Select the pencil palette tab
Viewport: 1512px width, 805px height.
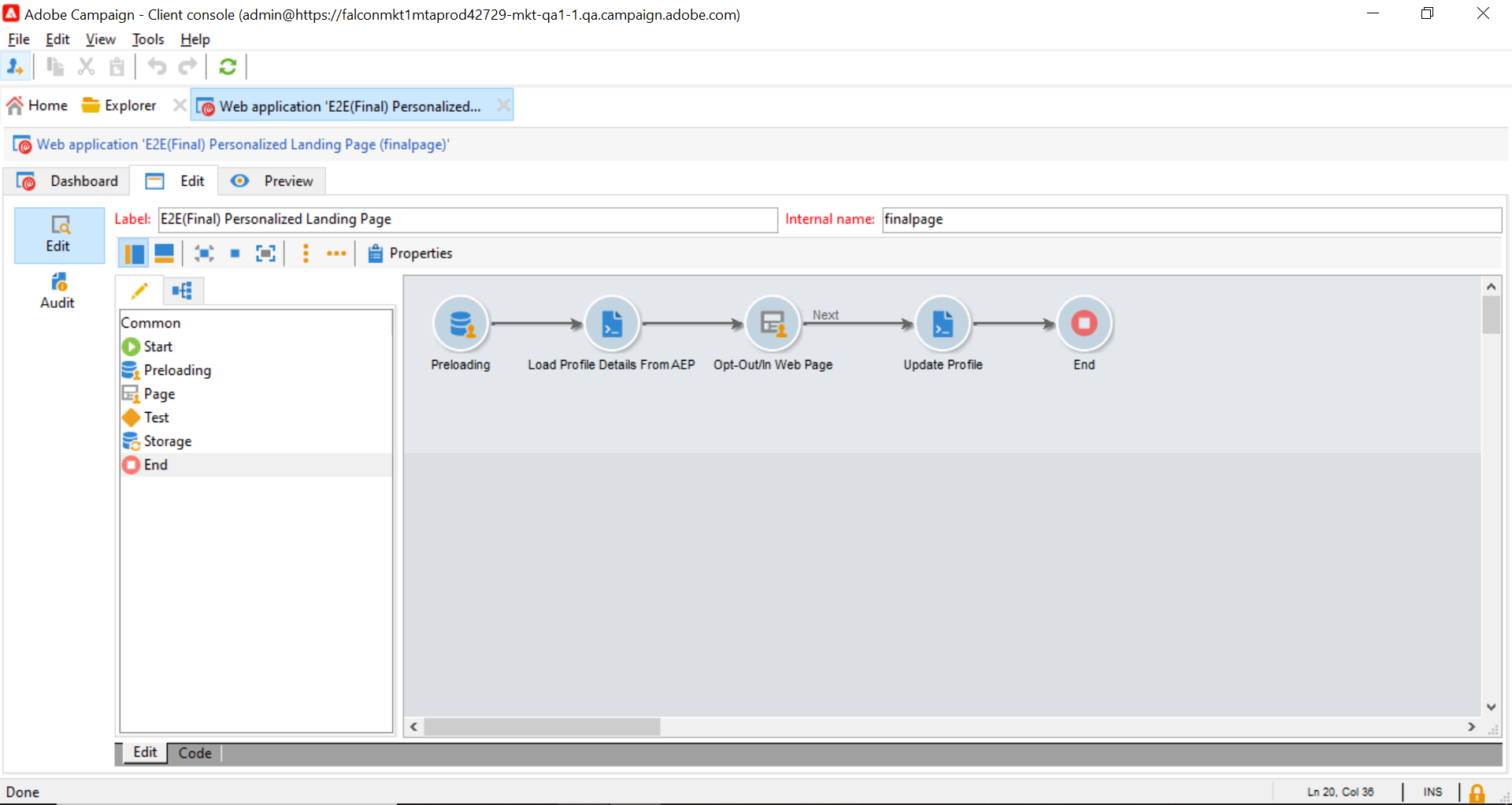[139, 291]
